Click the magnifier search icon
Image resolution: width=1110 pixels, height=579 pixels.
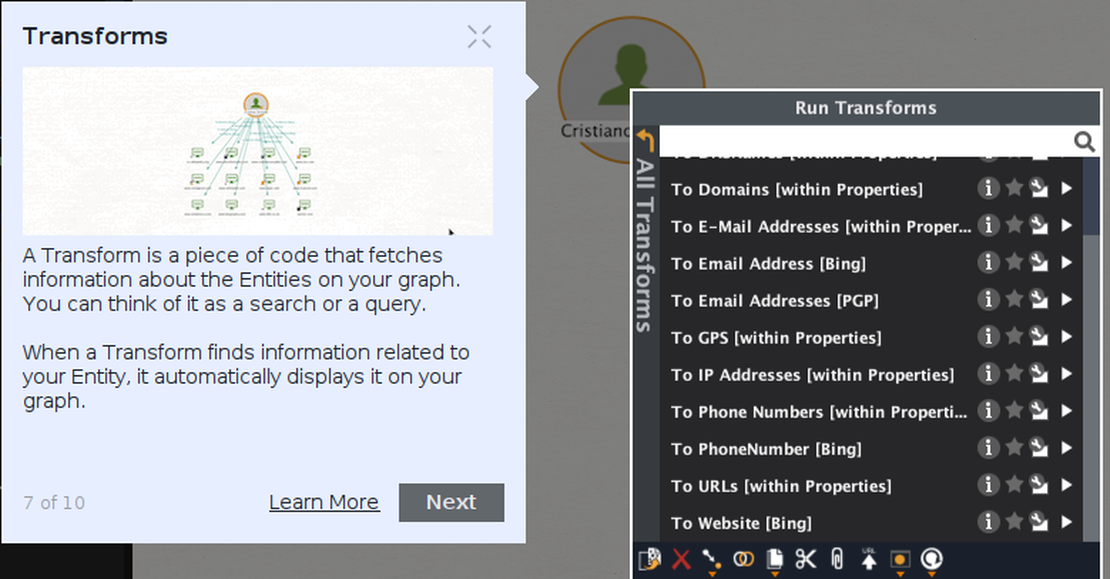(x=1085, y=142)
